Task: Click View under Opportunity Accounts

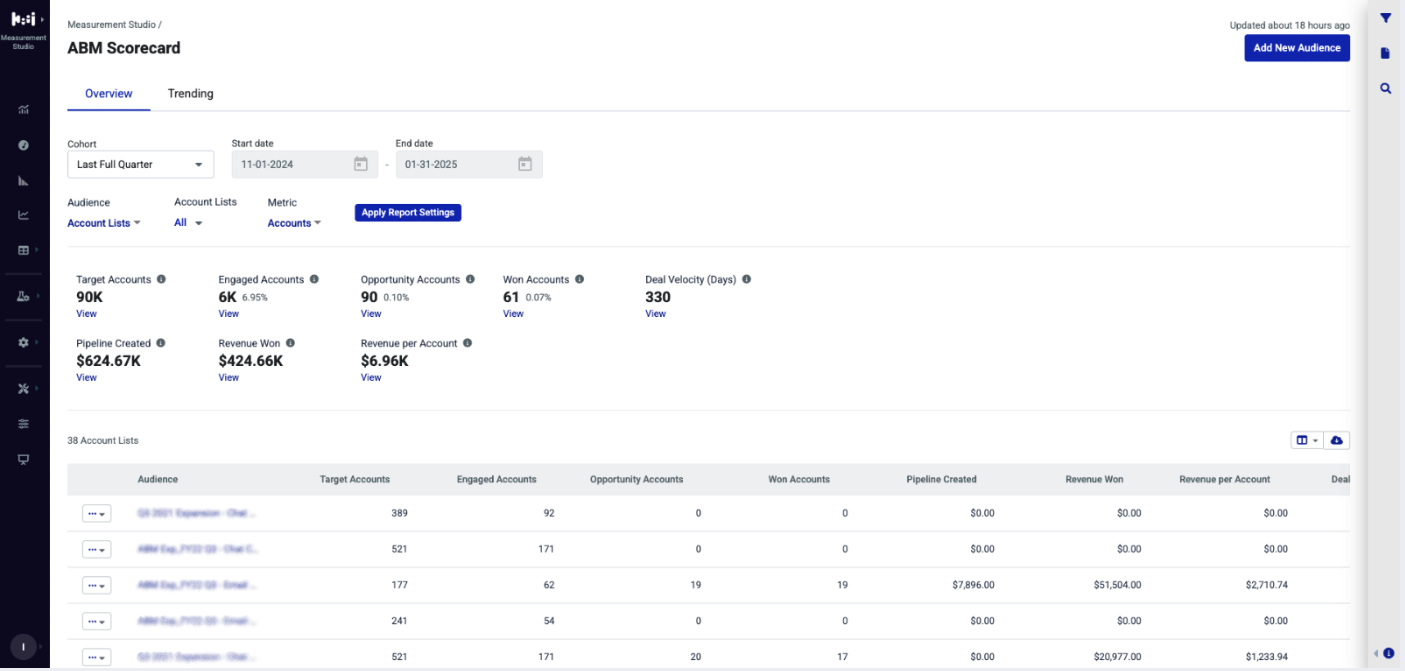Action: tap(371, 314)
